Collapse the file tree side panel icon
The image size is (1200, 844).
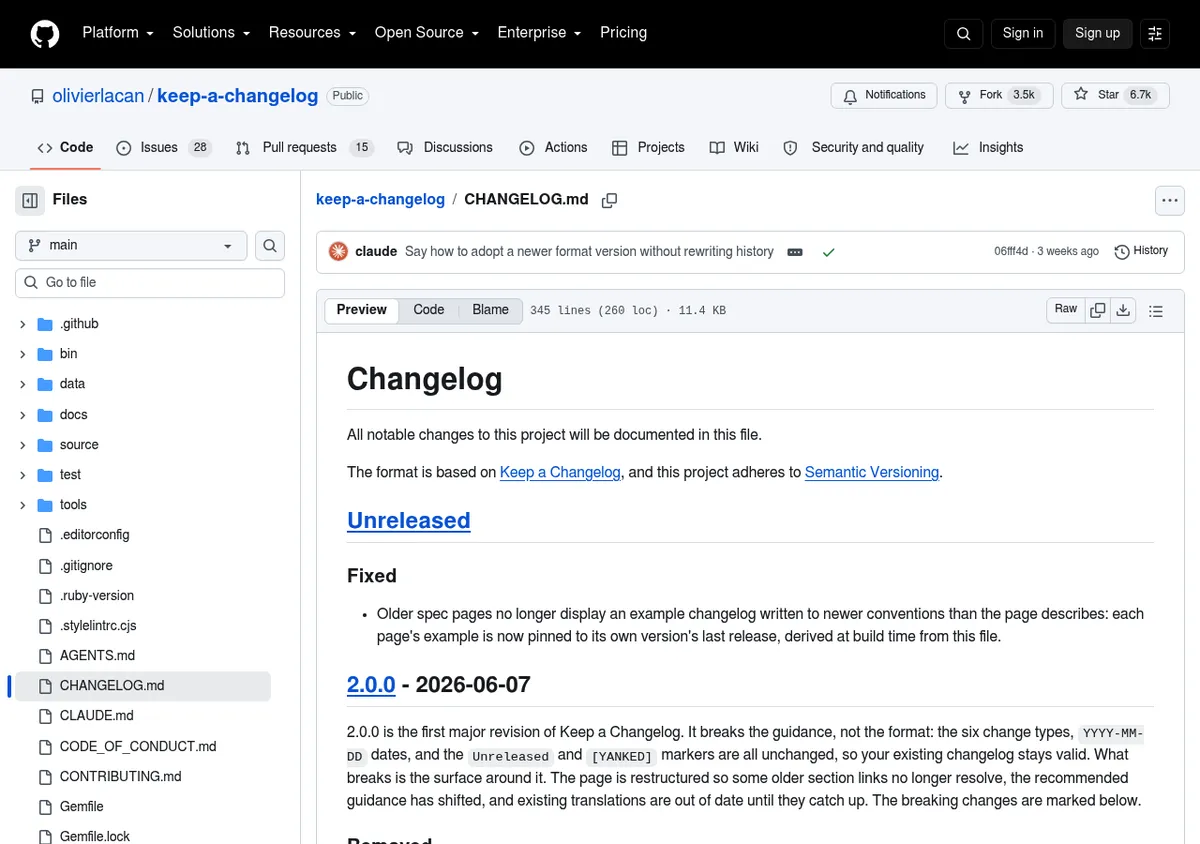(30, 200)
